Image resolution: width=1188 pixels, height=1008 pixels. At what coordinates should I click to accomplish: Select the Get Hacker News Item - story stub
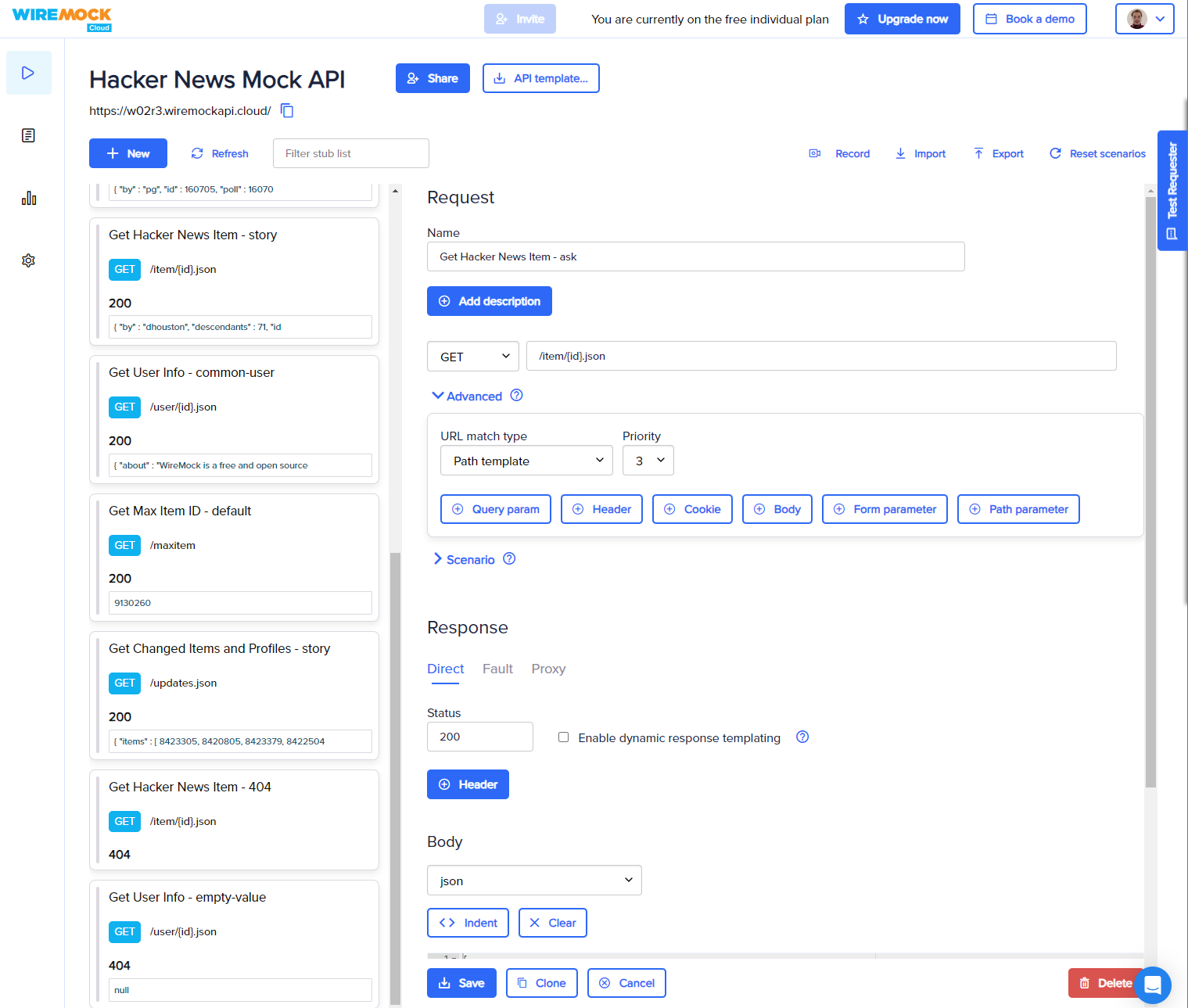pos(235,282)
